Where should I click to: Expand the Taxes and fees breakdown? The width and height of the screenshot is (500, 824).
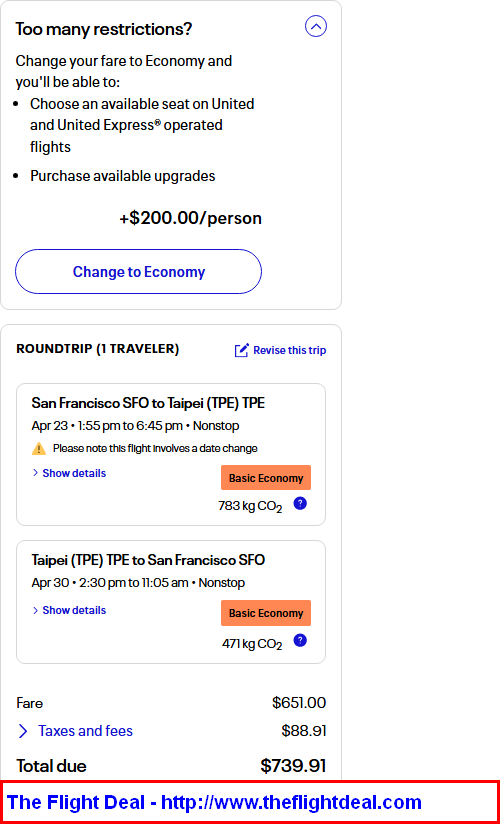pos(75,731)
